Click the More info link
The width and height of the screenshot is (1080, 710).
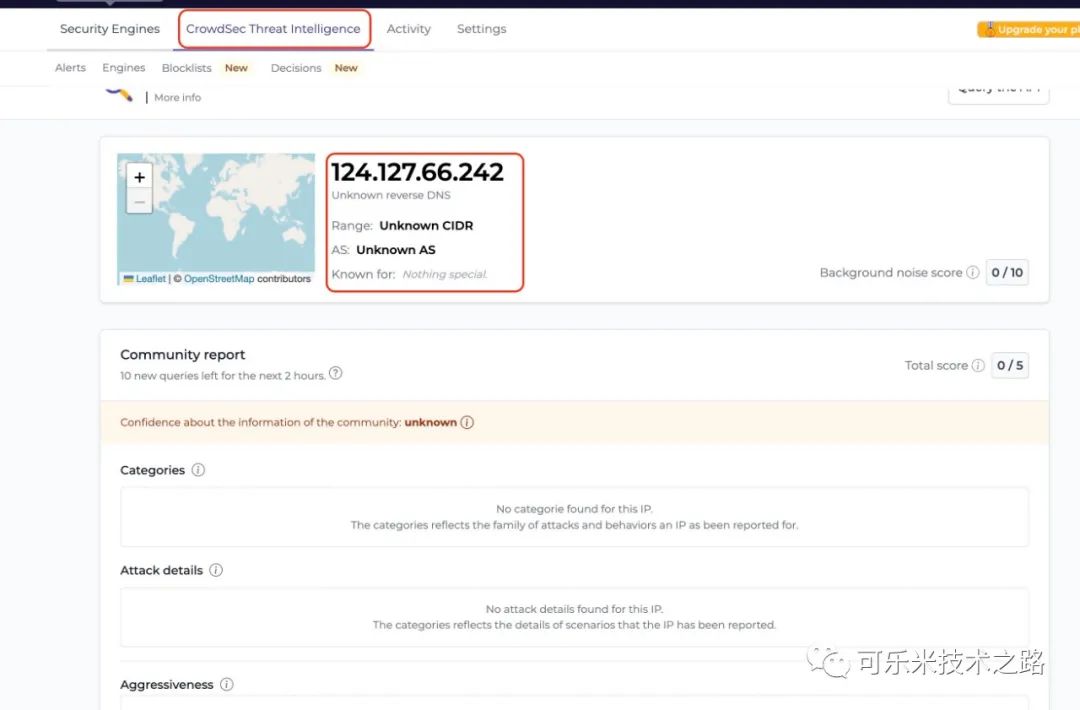point(177,97)
